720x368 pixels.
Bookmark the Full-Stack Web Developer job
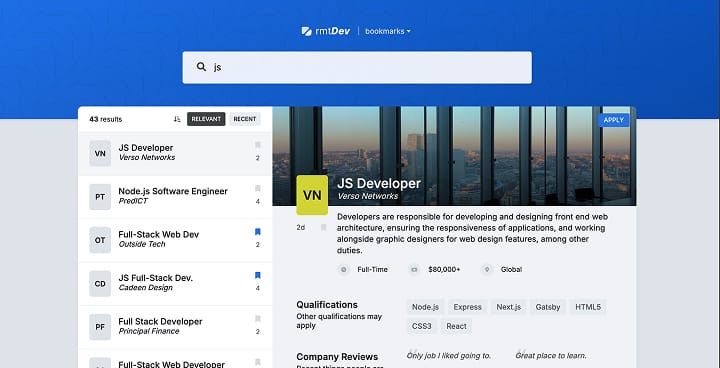[x=258, y=362]
